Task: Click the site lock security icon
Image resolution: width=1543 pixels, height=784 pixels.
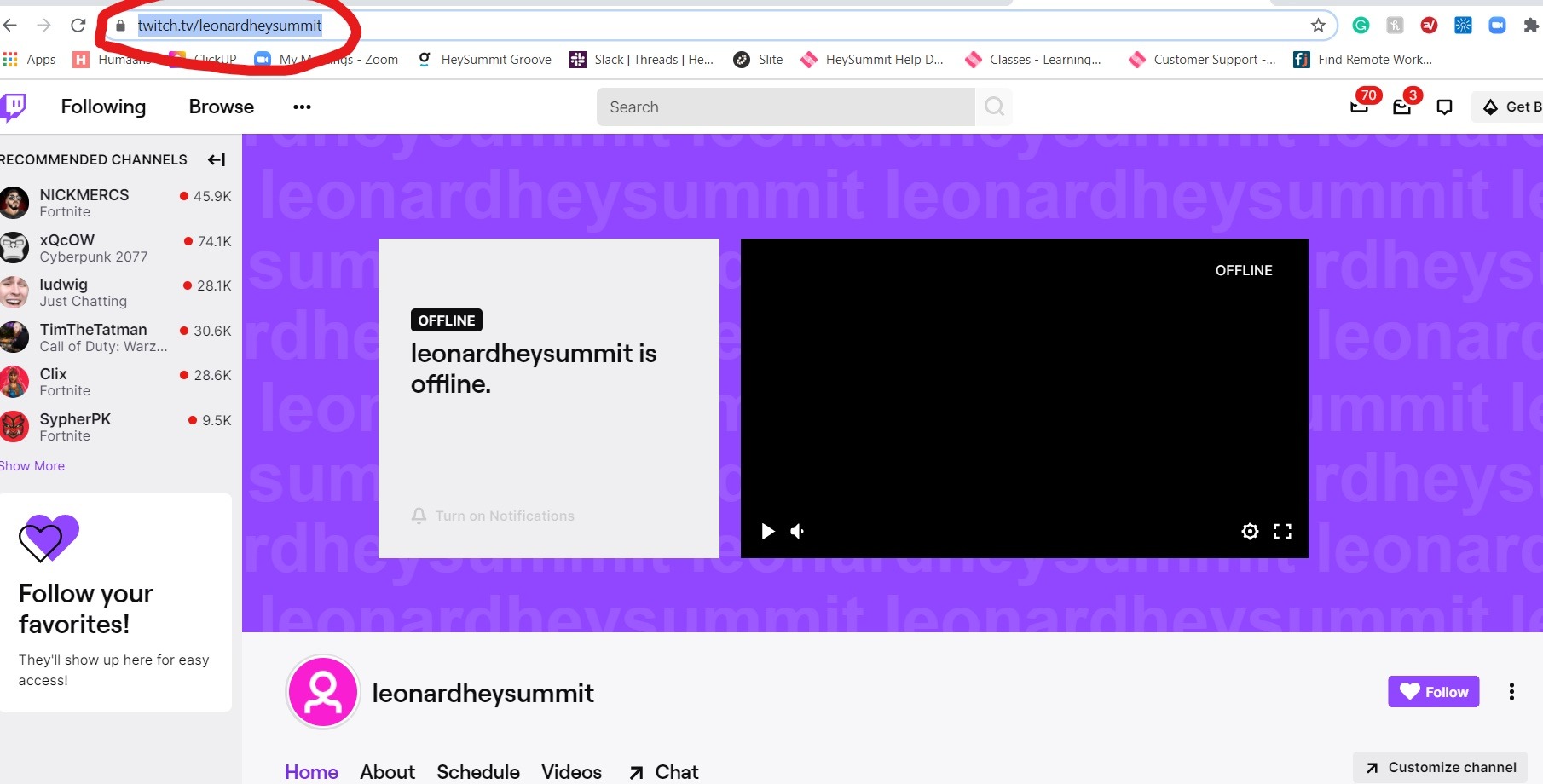Action: [120, 26]
